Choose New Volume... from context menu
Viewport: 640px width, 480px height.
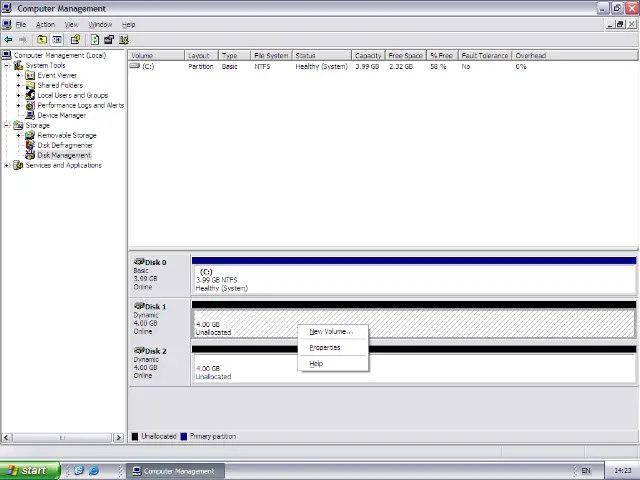tap(333, 332)
